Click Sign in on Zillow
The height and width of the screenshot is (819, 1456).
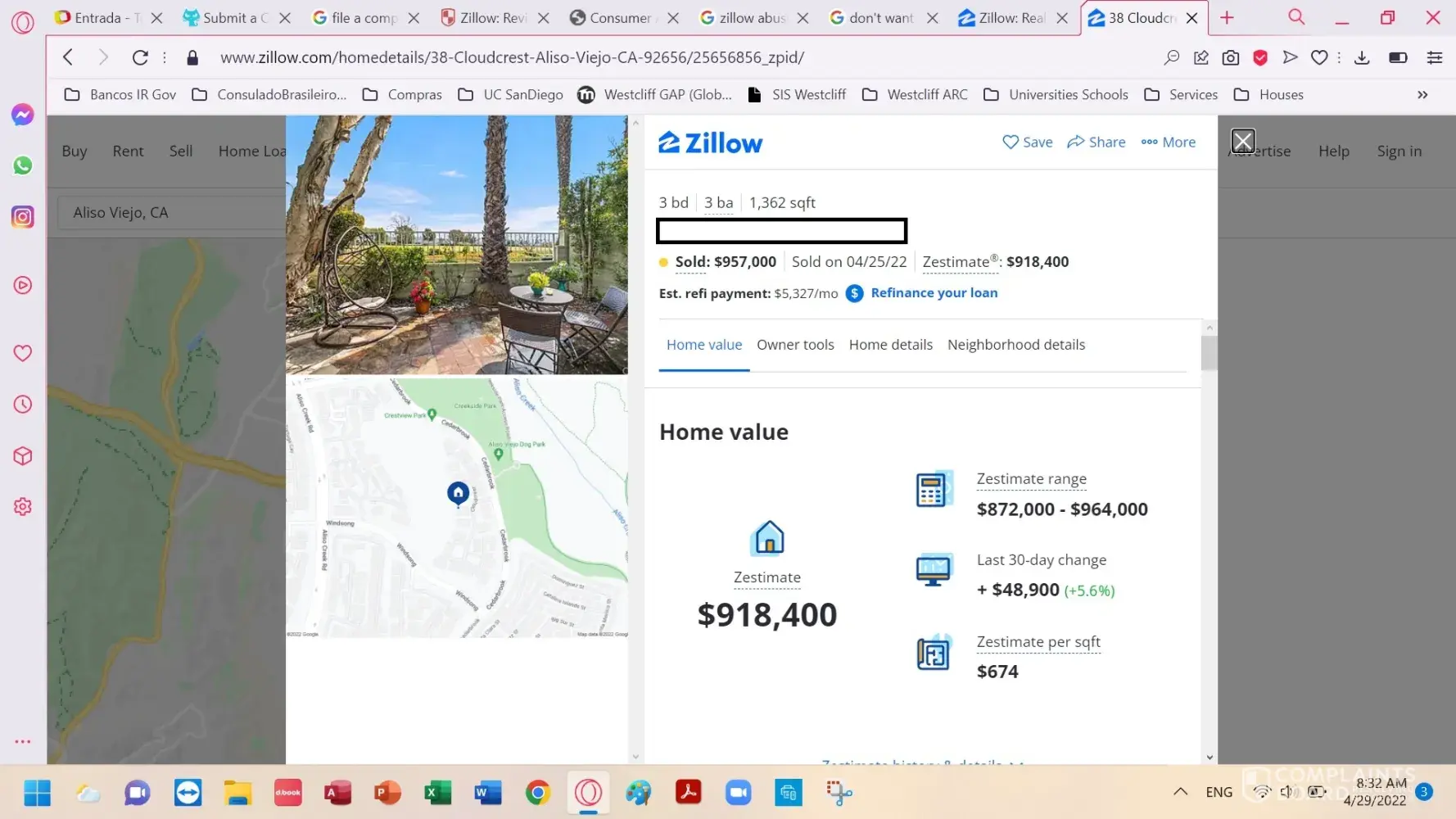click(x=1399, y=151)
